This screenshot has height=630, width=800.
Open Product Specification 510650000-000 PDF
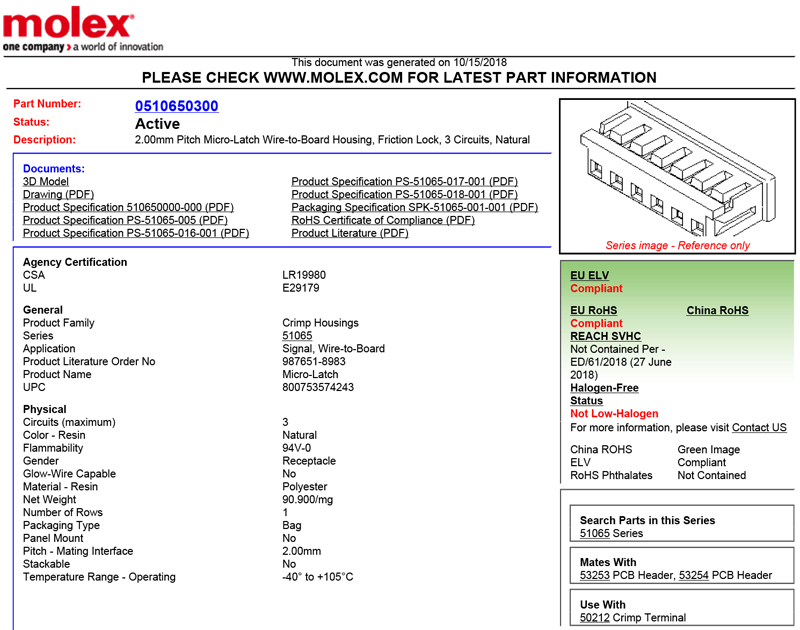(128, 208)
